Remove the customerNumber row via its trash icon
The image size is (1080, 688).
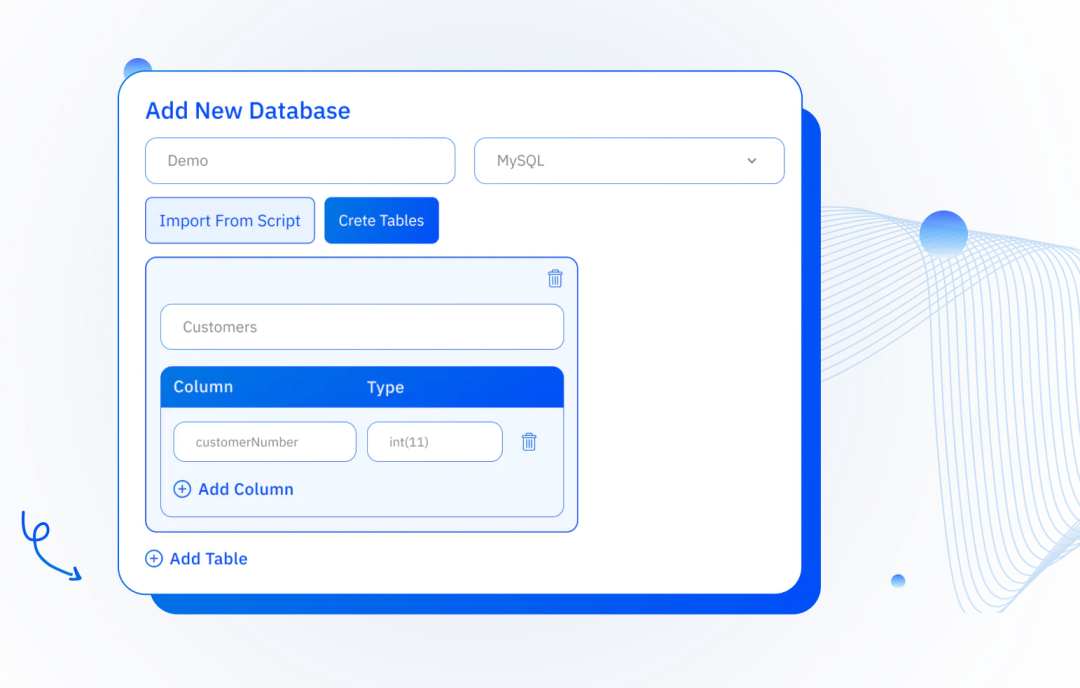pos(529,441)
